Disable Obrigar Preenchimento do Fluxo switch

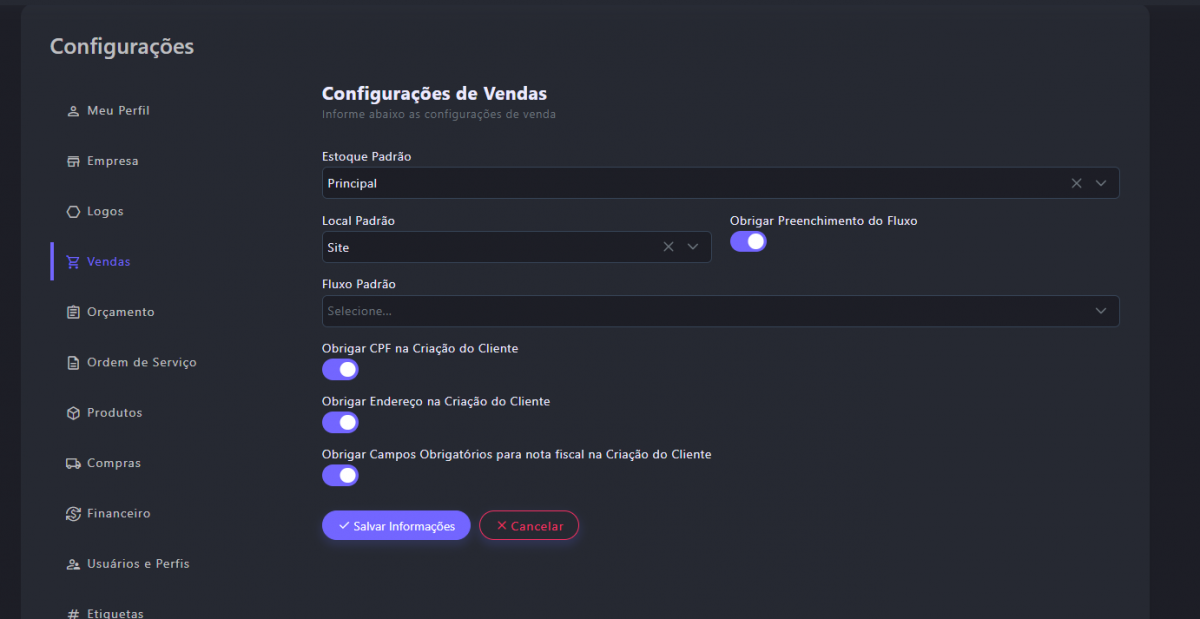click(748, 241)
